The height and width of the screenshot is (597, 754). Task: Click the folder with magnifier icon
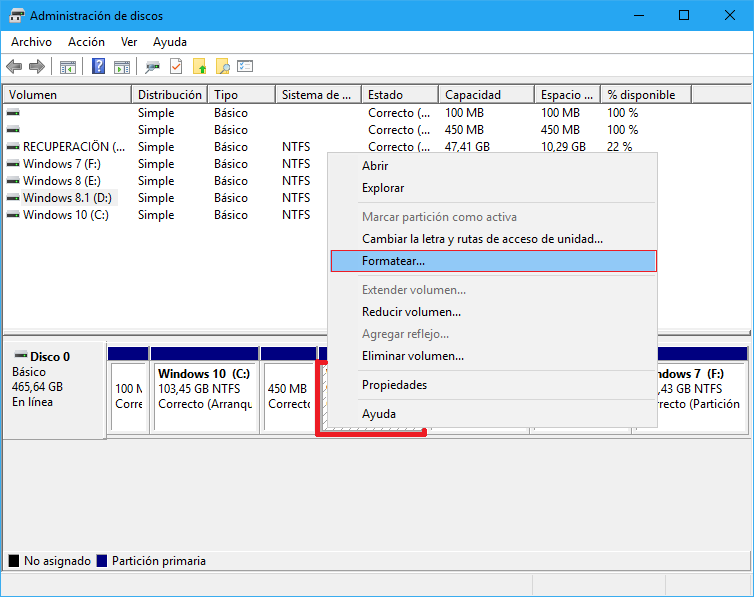pos(223,66)
